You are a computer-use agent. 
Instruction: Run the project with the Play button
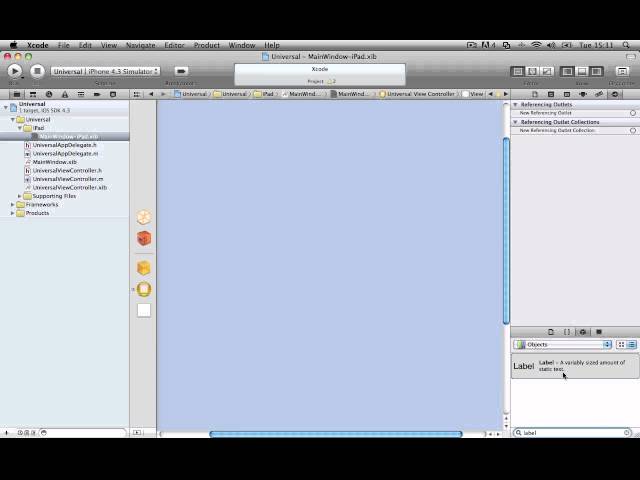(15, 71)
